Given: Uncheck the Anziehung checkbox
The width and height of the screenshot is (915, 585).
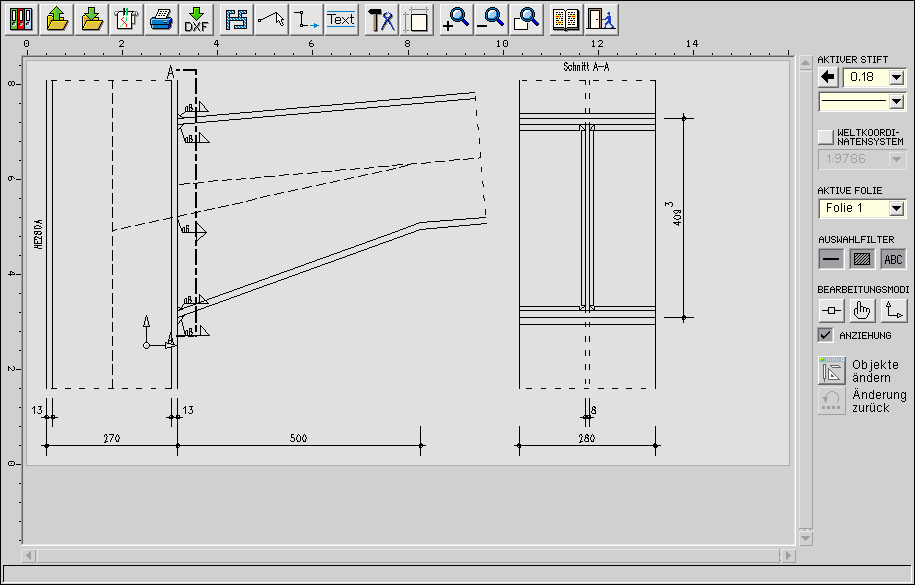Looking at the screenshot, I should click(825, 335).
